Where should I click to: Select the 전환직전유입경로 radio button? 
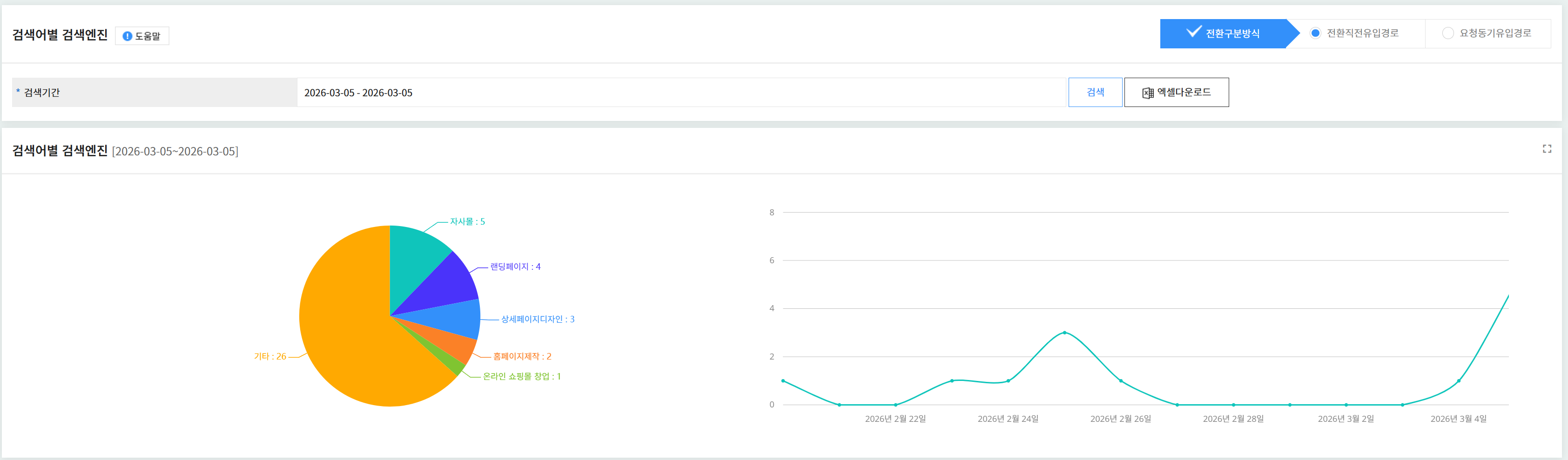point(1315,33)
